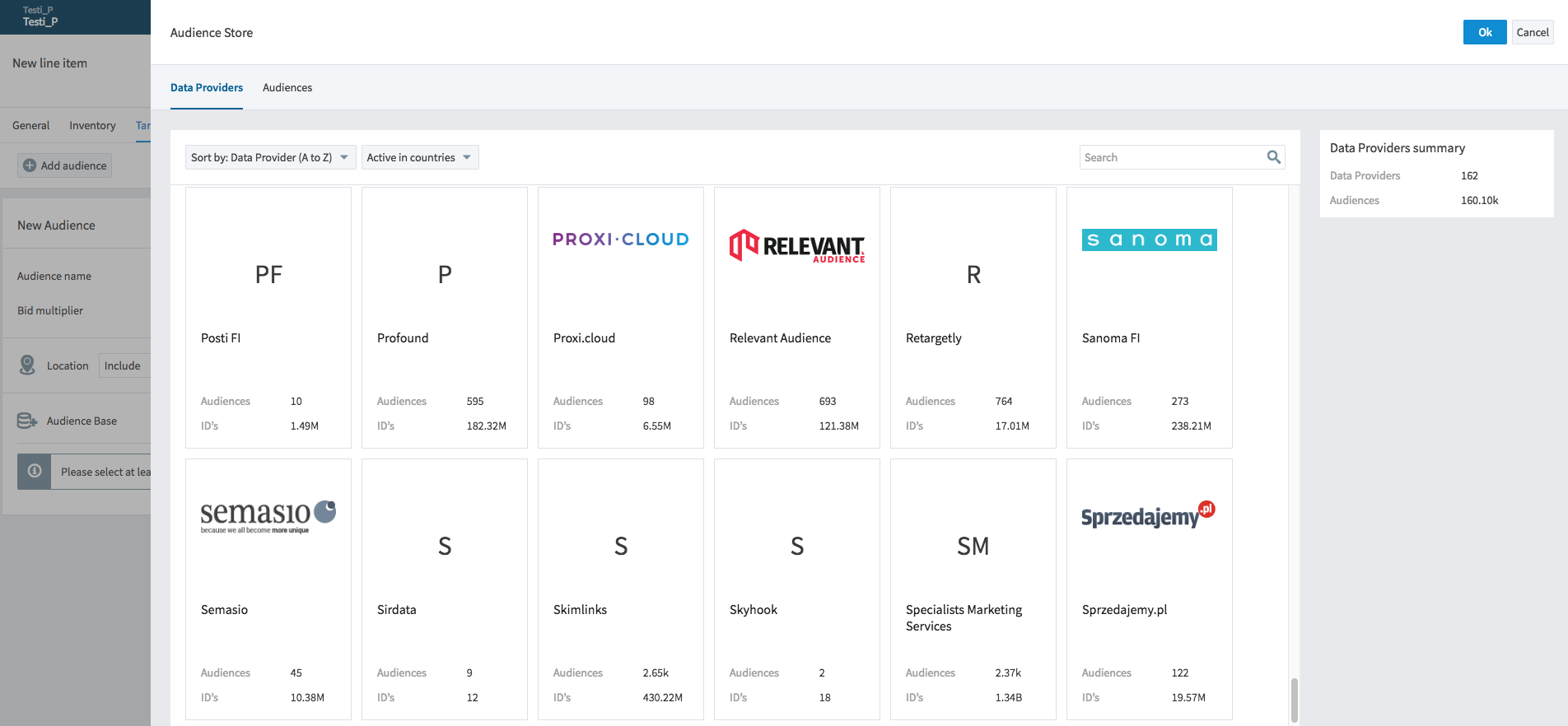Click the New line item heading

[x=49, y=63]
